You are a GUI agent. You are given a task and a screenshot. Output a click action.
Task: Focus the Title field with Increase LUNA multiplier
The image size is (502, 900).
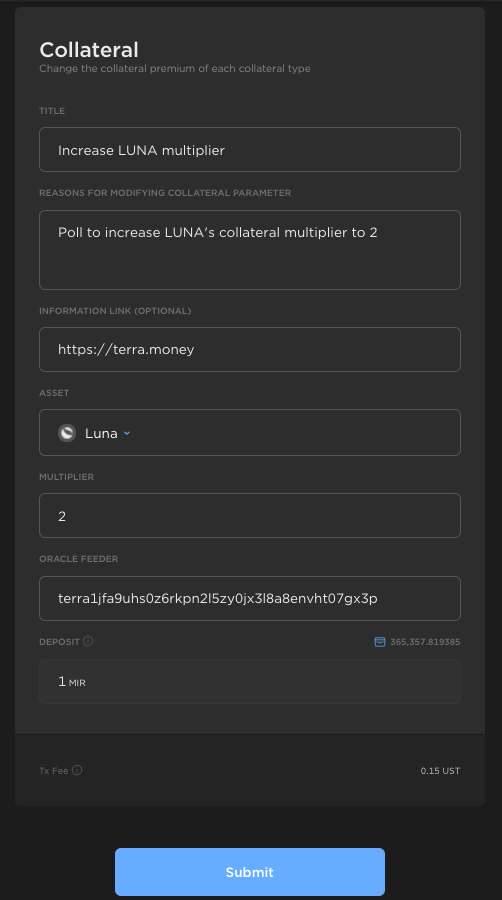(x=250, y=149)
